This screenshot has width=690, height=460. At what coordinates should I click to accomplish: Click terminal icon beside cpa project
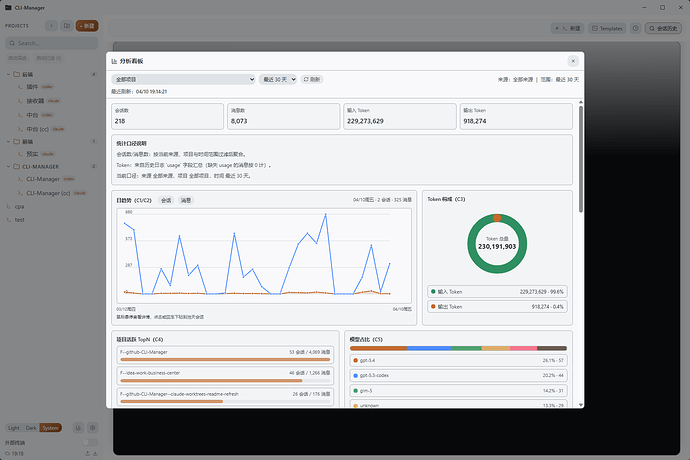pyautogui.click(x=9, y=206)
